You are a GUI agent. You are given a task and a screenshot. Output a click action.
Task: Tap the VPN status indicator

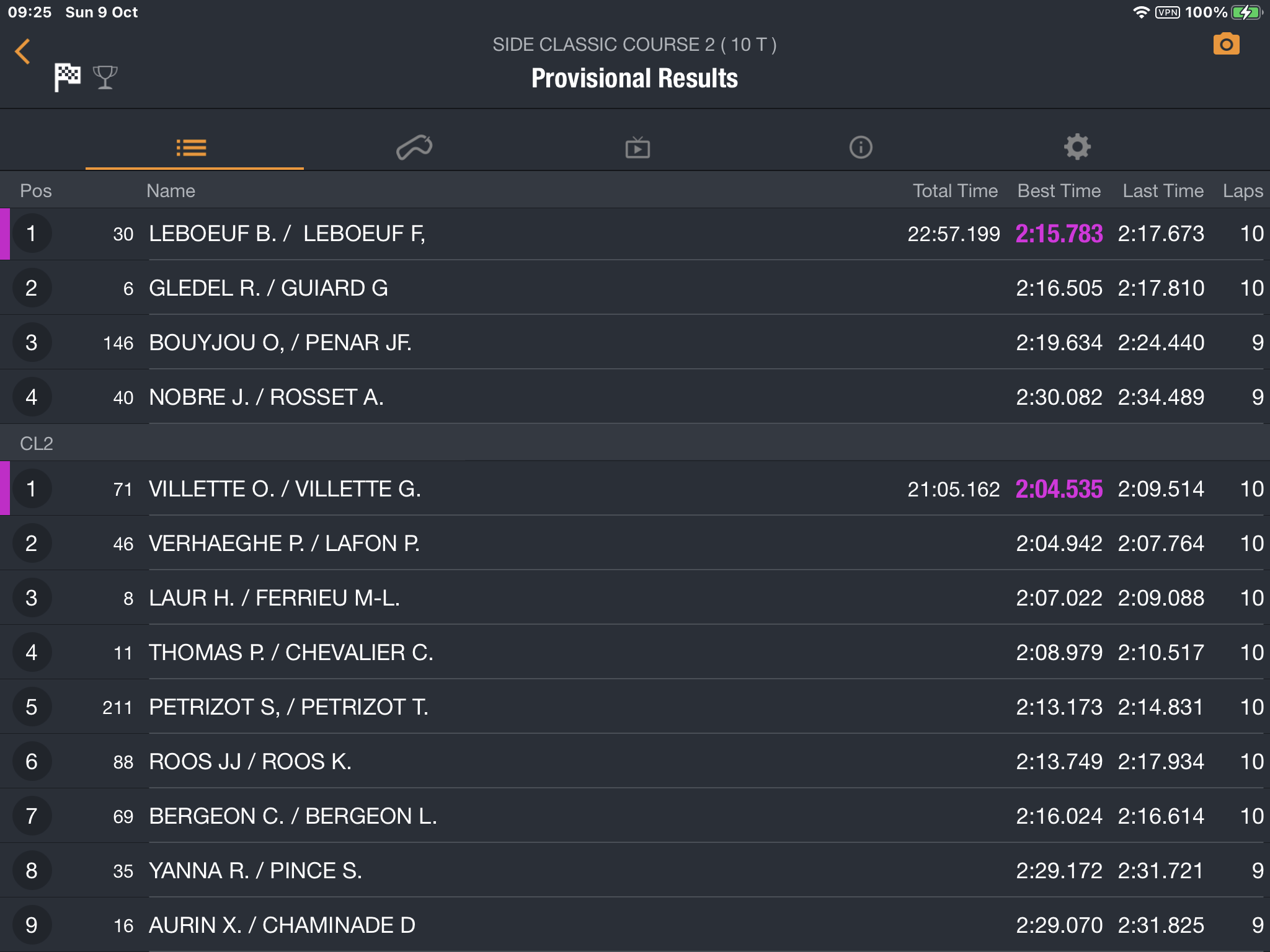1168,12
